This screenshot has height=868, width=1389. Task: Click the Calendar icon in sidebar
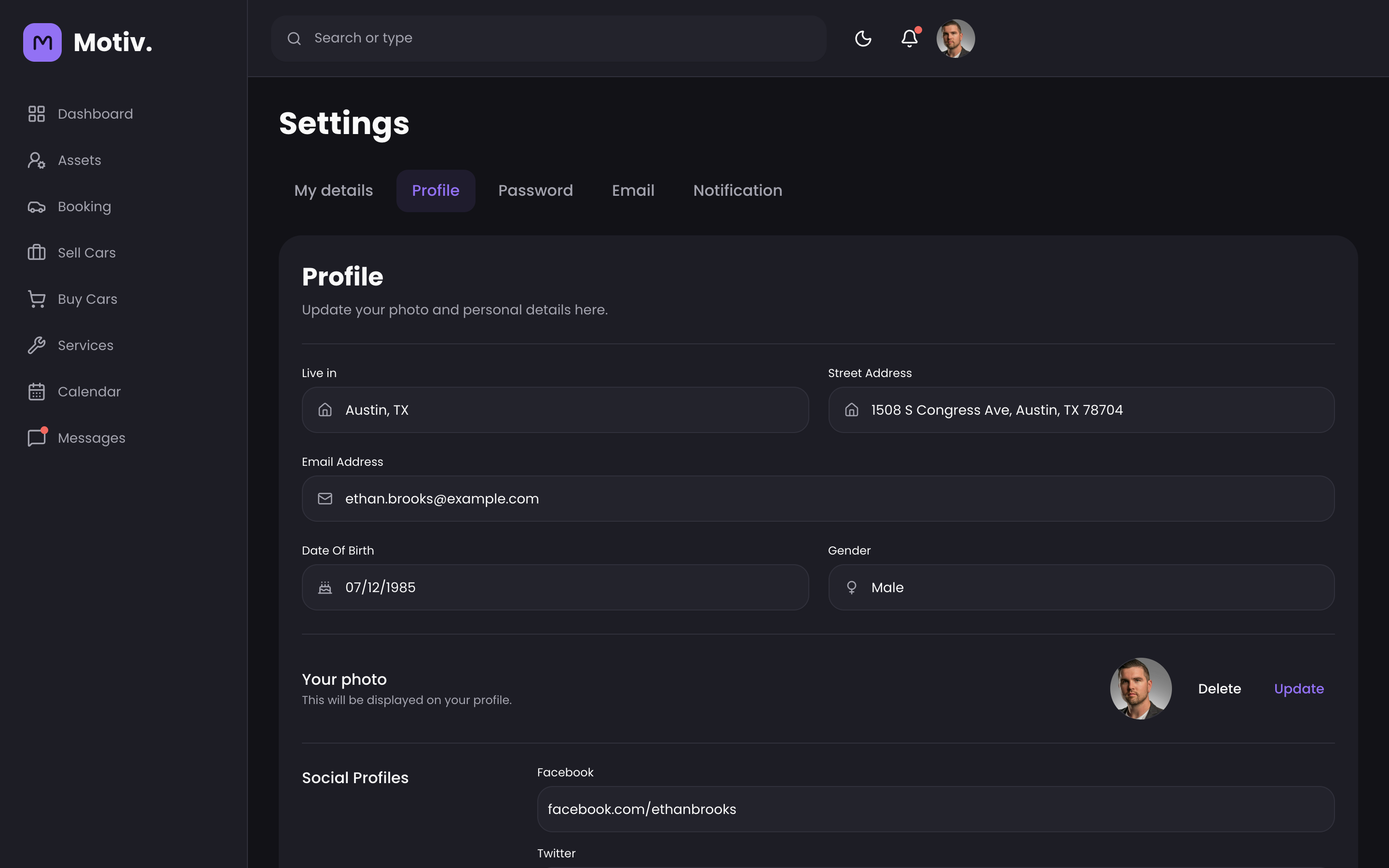tap(37, 392)
